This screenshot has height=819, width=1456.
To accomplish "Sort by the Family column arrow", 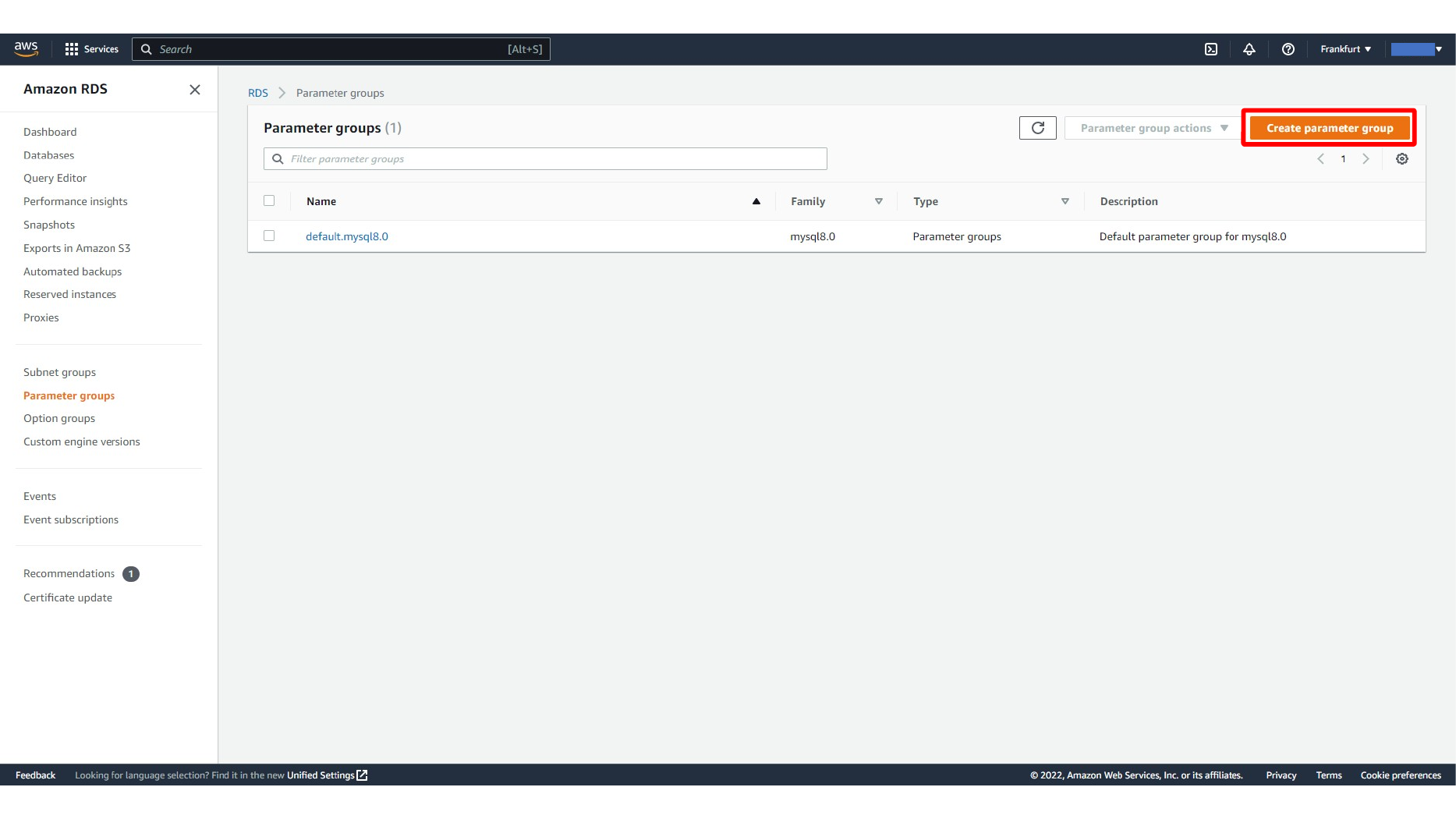I will [x=879, y=201].
